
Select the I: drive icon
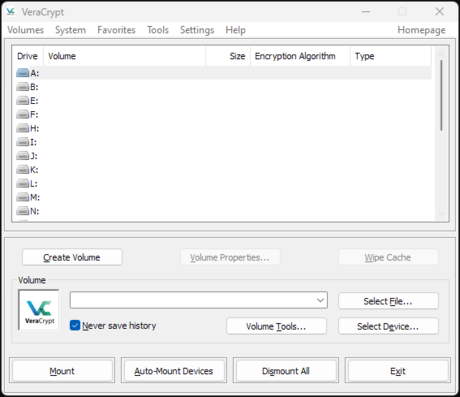pos(23,142)
